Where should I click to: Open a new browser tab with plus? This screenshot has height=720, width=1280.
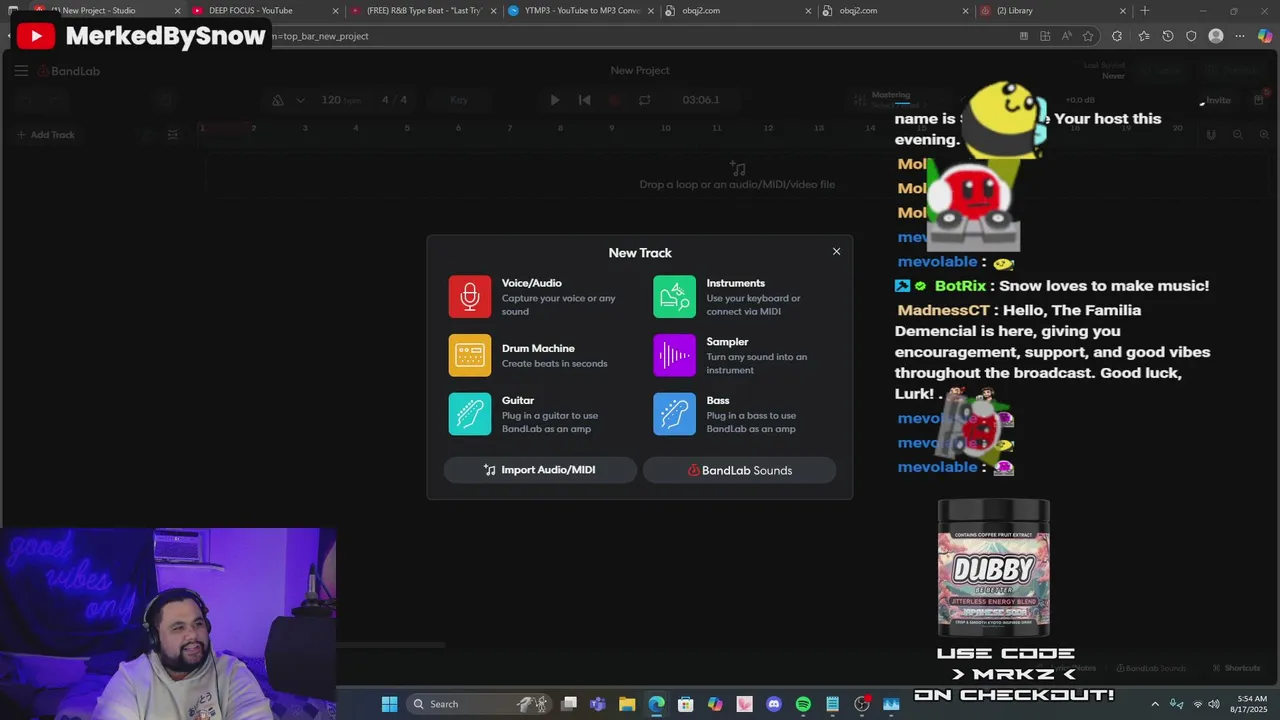pos(1145,11)
